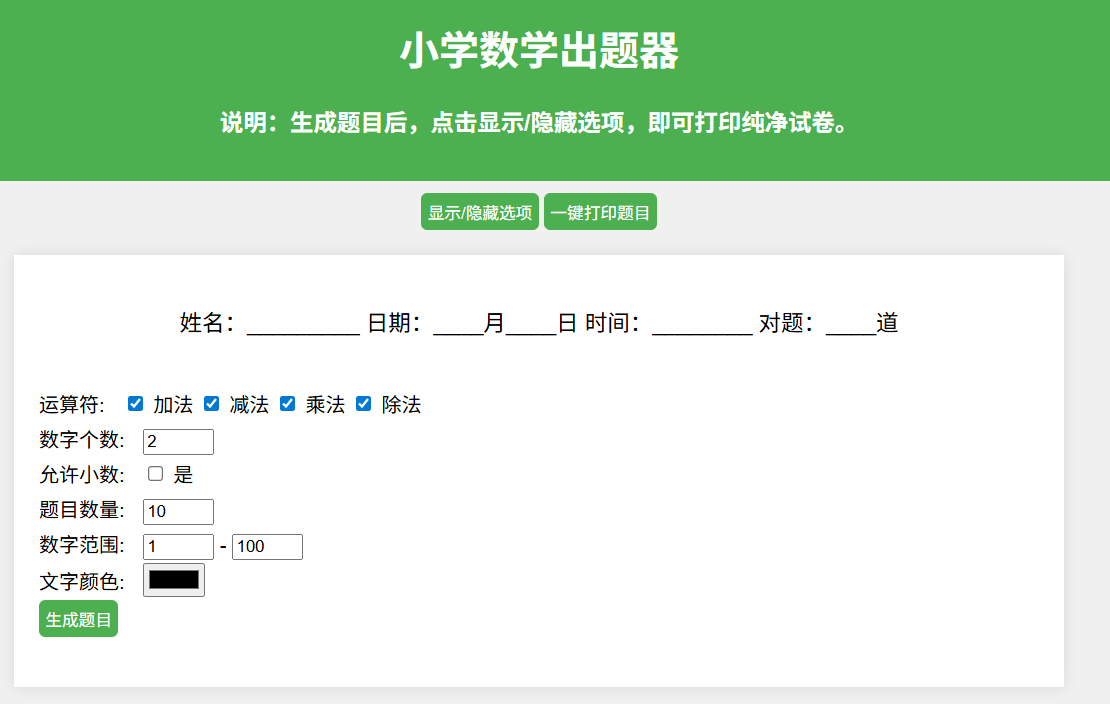Focus the 数字个数 number count field
The width and height of the screenshot is (1110, 704).
[x=178, y=441]
